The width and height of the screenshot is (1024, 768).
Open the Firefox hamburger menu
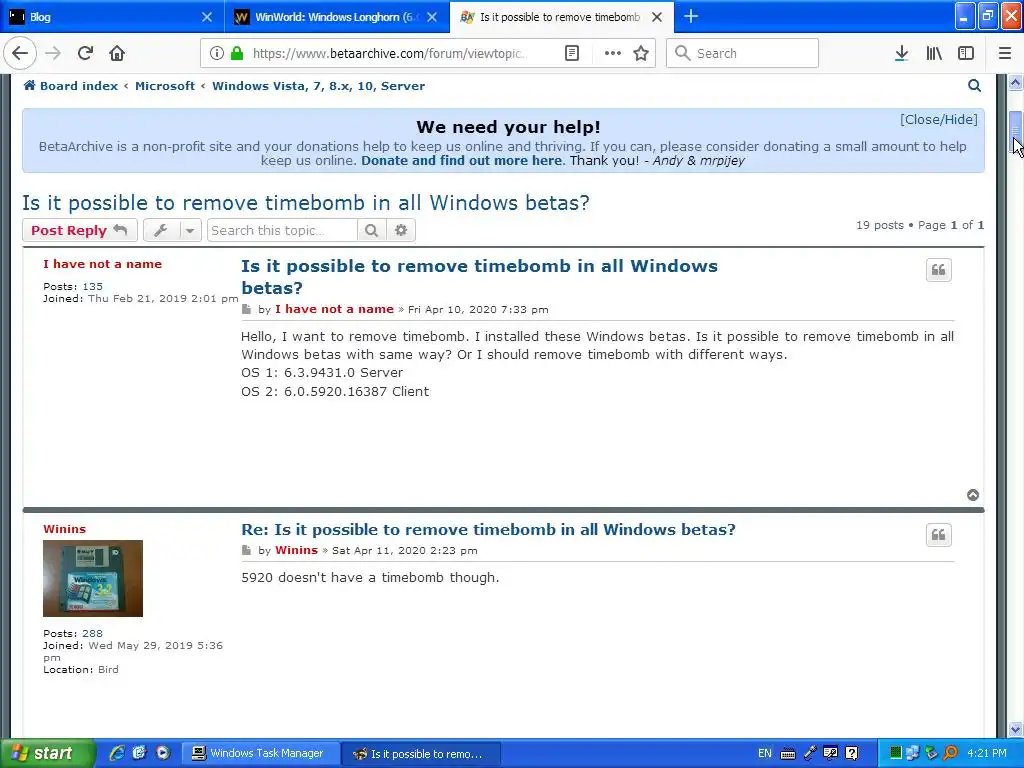[x=1005, y=53]
